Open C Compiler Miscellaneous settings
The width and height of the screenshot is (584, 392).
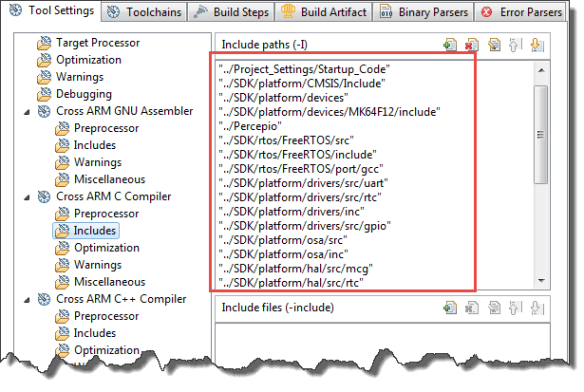coord(100,282)
